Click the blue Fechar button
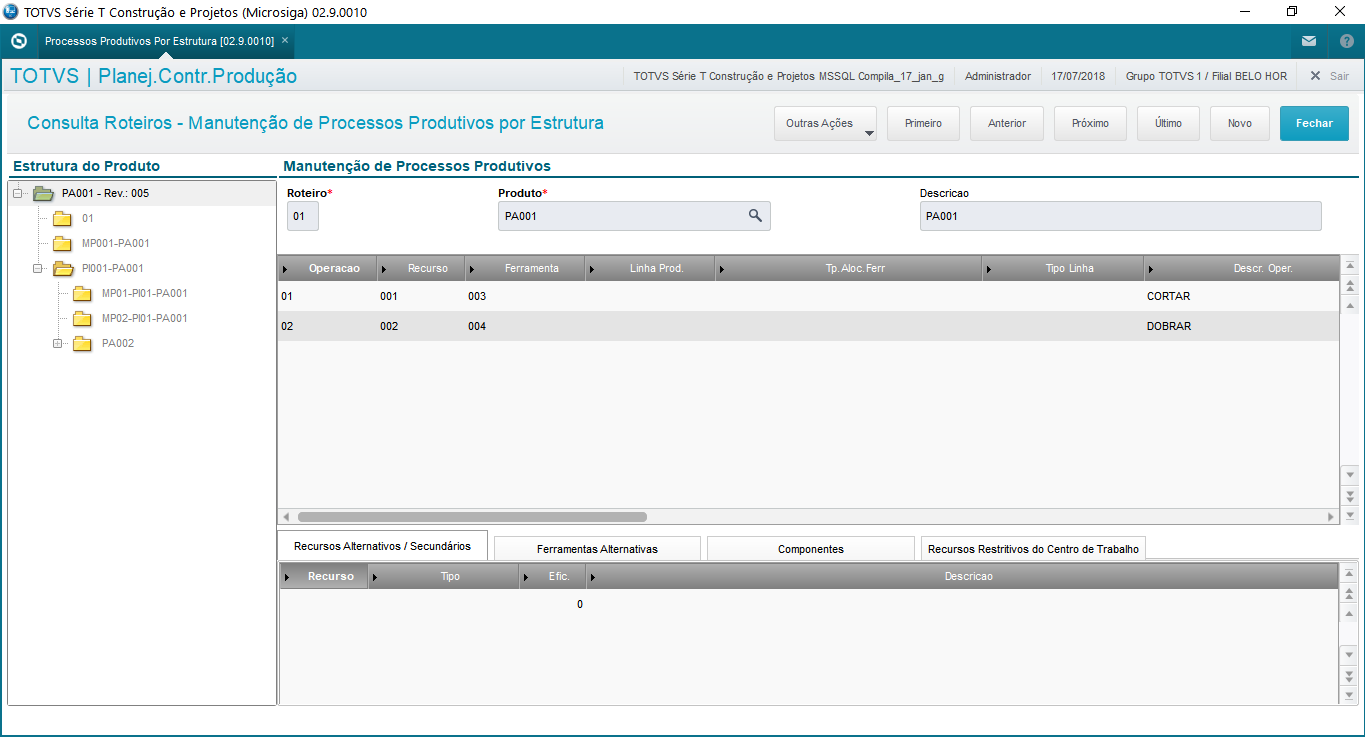Viewport: 1365px width, 737px height. (x=1314, y=123)
